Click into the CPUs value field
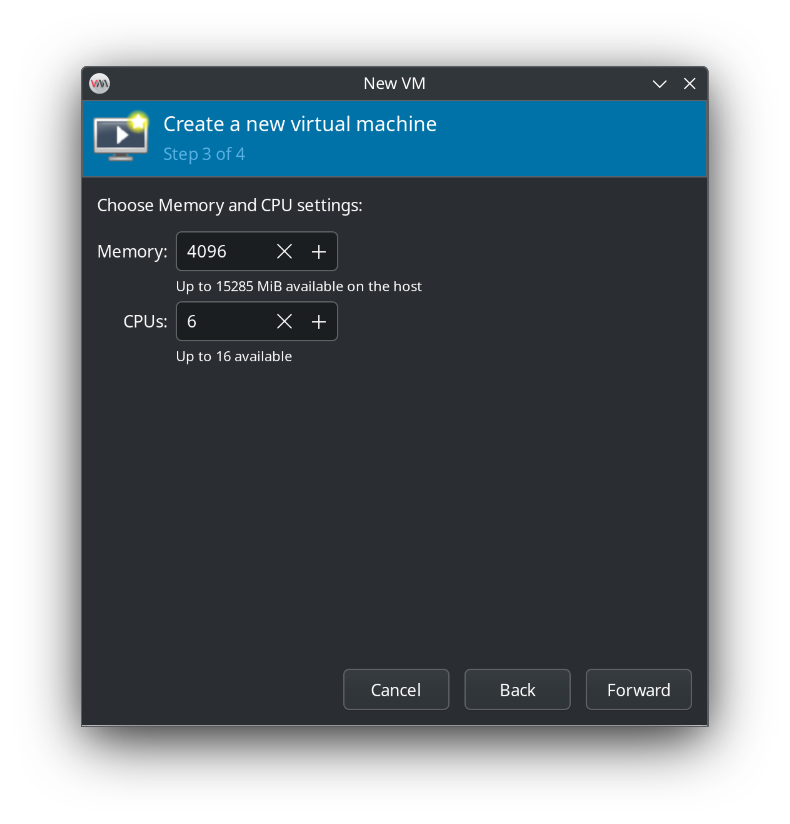The height and width of the screenshot is (824, 790). pos(222,322)
